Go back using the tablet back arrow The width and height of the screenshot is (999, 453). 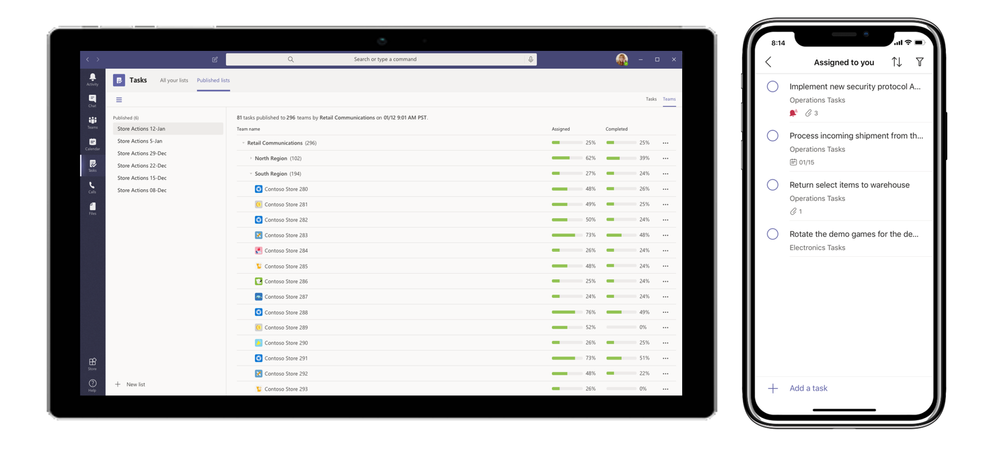(x=88, y=59)
